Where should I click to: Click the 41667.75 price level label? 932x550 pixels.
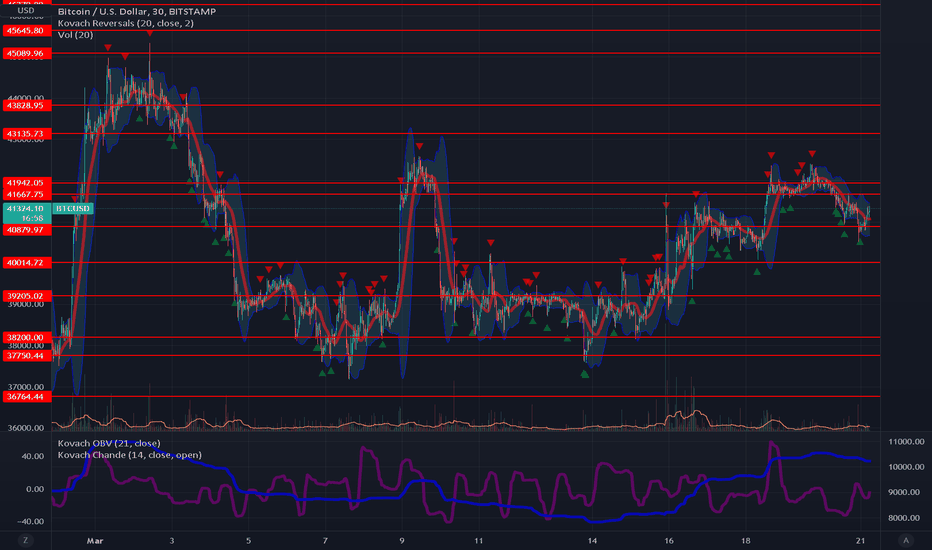click(25, 194)
